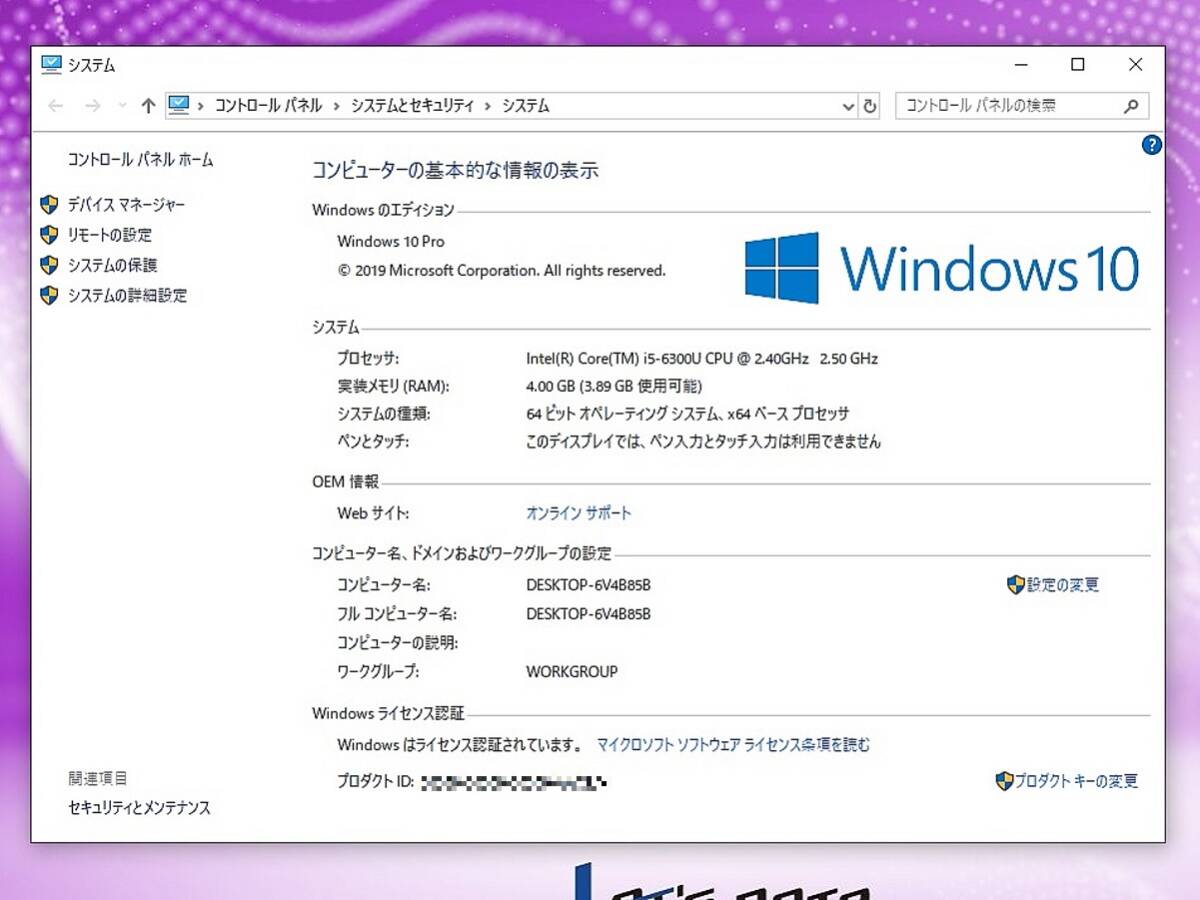Open デバイス マネージャー link

click(x=126, y=205)
